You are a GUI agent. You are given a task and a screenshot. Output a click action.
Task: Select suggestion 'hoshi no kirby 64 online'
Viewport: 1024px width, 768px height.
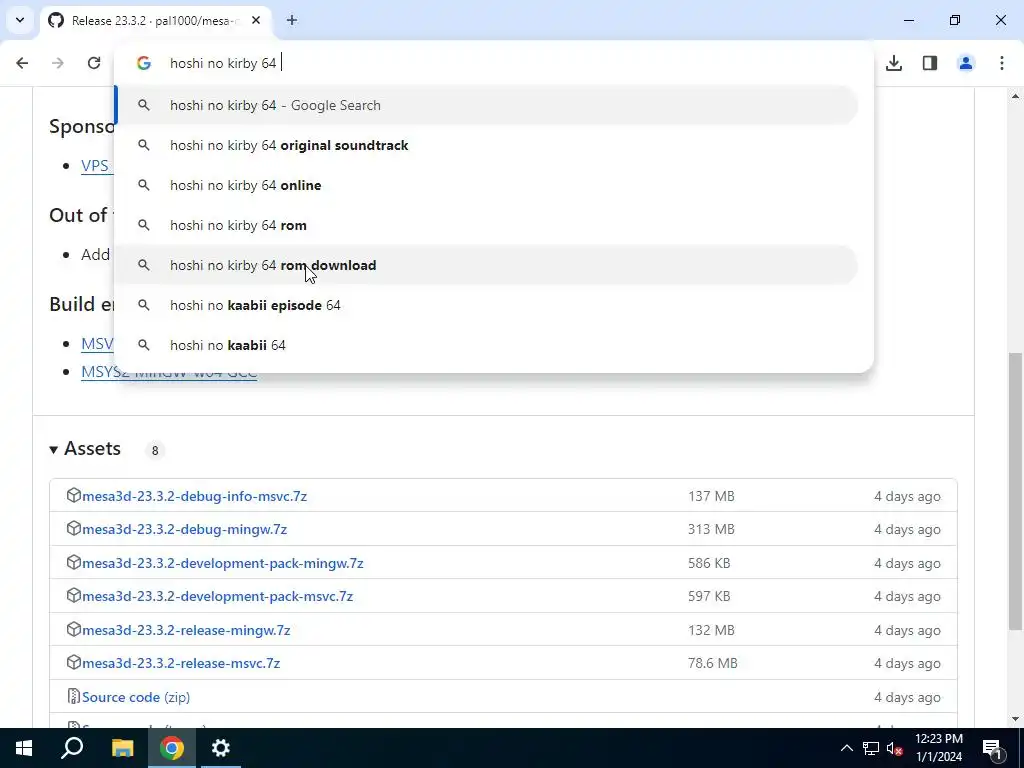[487, 185]
